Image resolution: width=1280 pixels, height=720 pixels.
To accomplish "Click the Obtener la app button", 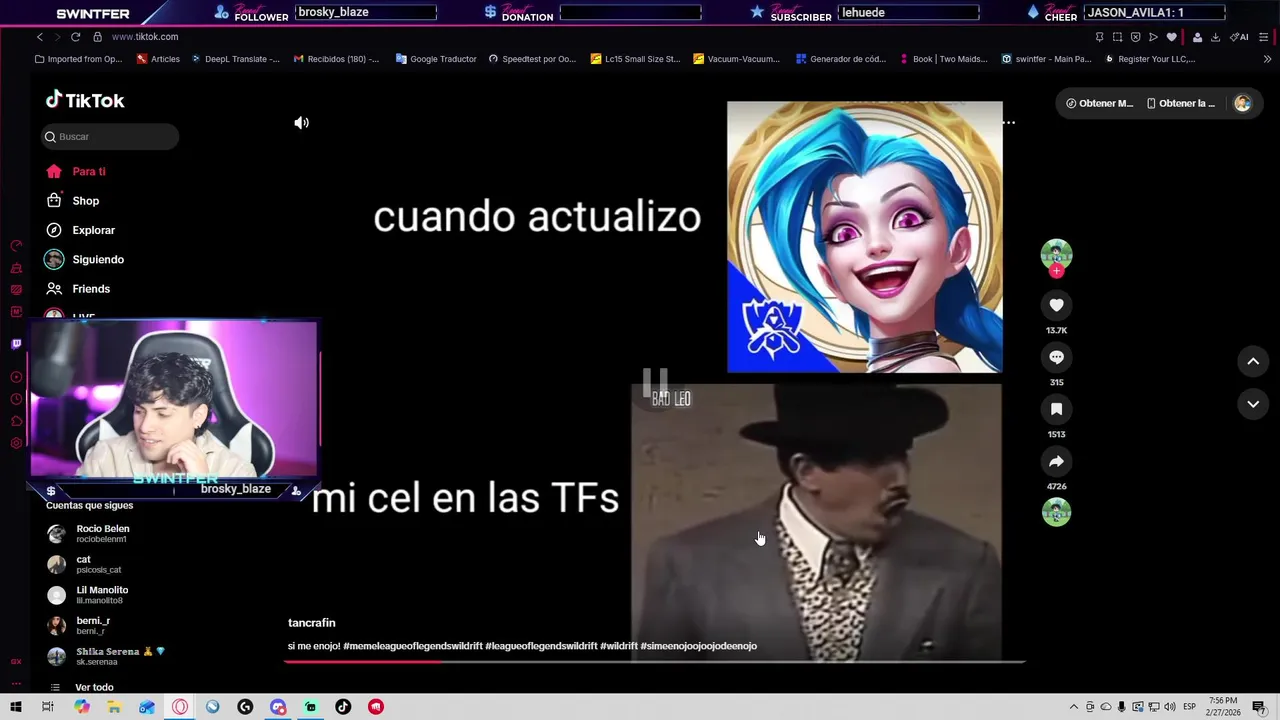I will [1180, 103].
